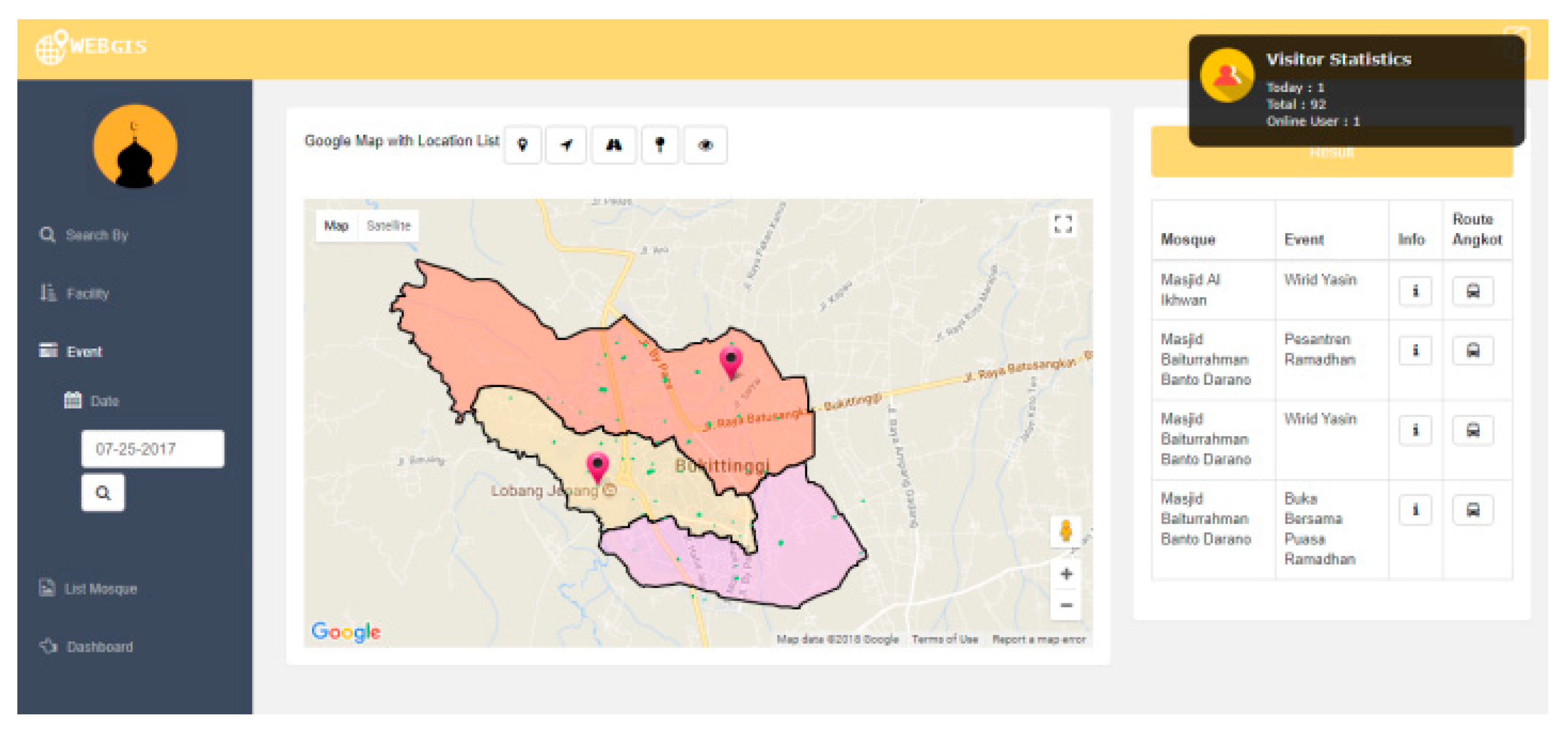Expand the Facility sidebar menu
The image size is (1568, 735).
click(87, 294)
